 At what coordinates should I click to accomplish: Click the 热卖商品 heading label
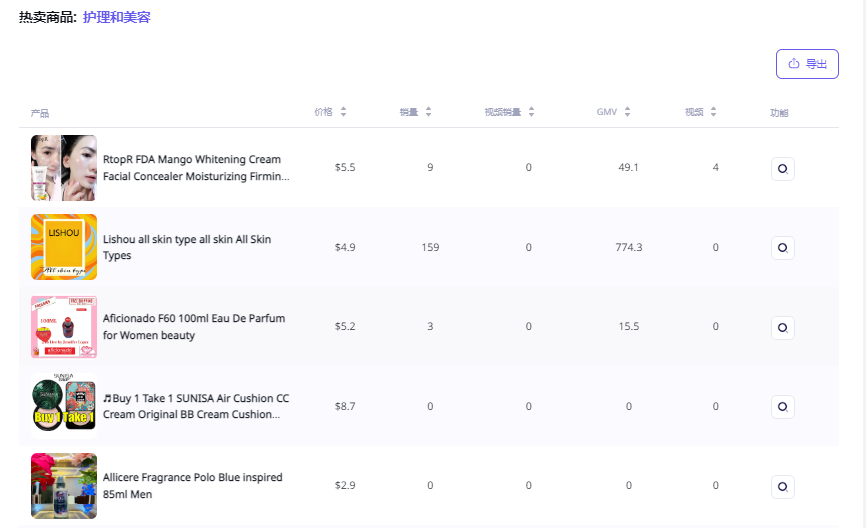coord(47,17)
